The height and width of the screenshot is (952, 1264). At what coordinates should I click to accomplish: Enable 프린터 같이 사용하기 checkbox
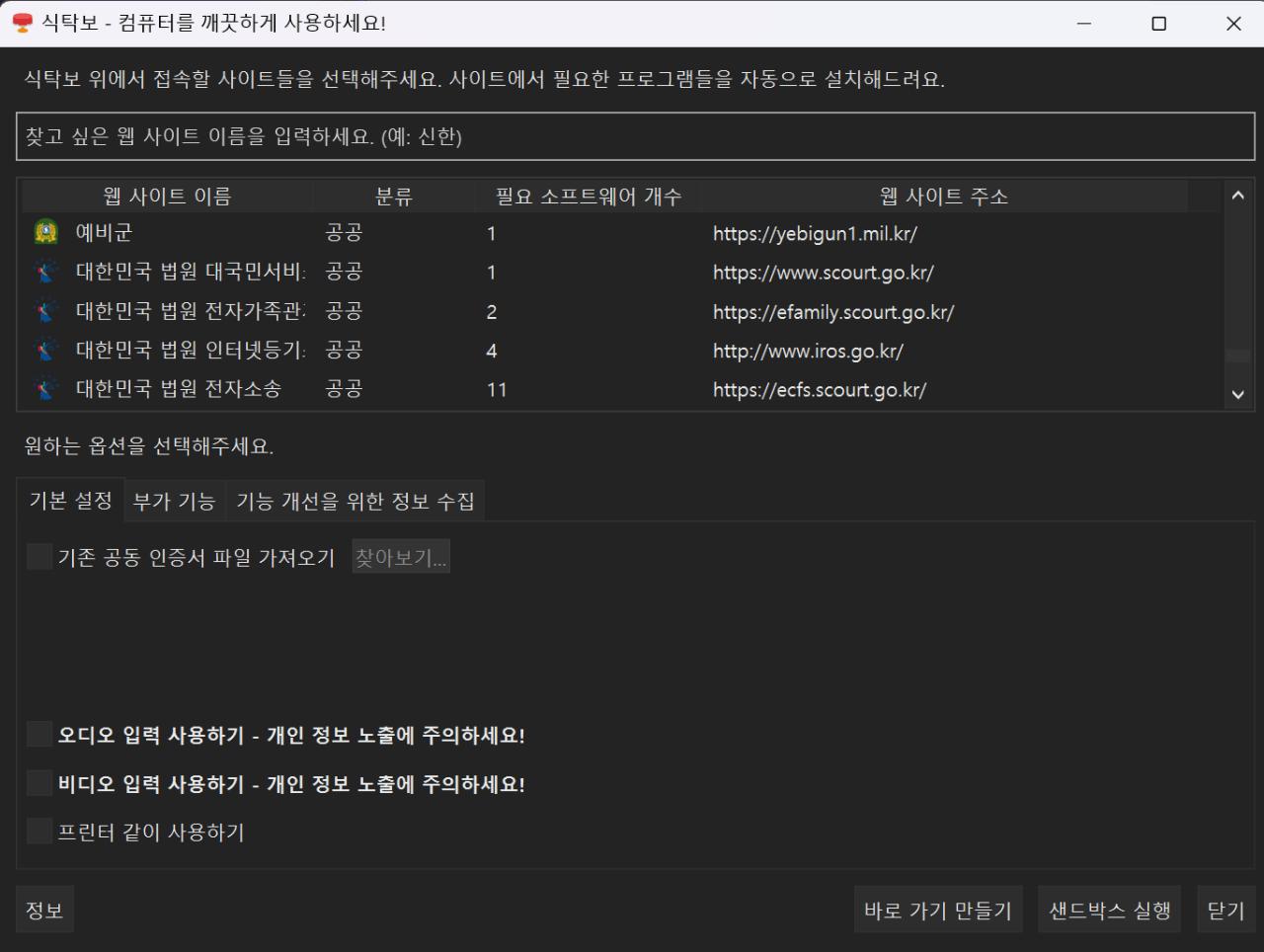pos(39,832)
